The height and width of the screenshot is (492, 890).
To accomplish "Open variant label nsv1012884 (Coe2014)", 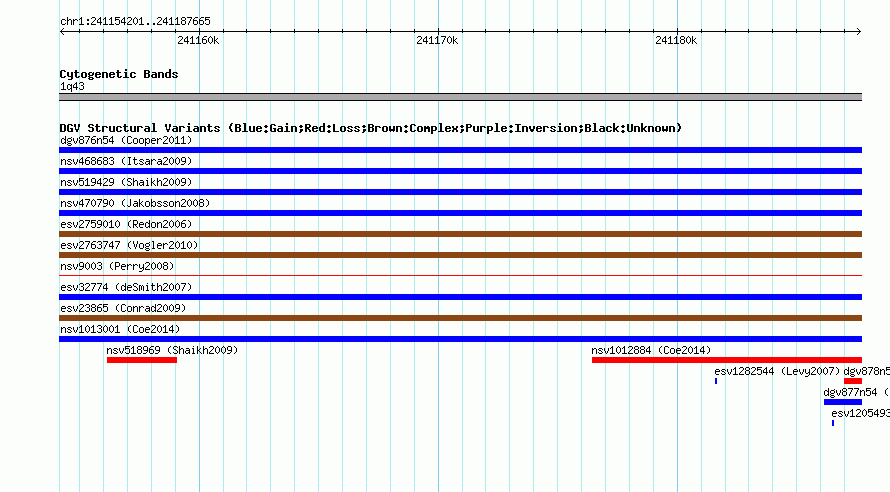I will point(651,350).
